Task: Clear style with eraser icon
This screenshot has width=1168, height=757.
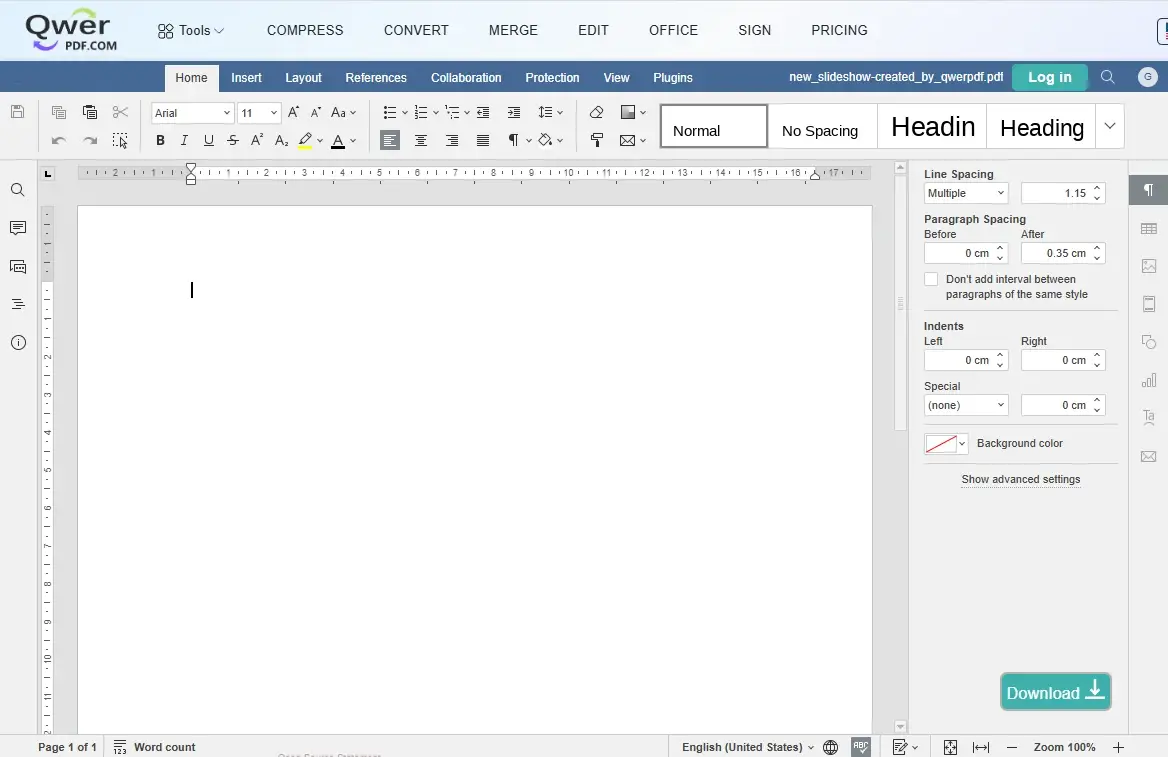Action: point(596,113)
